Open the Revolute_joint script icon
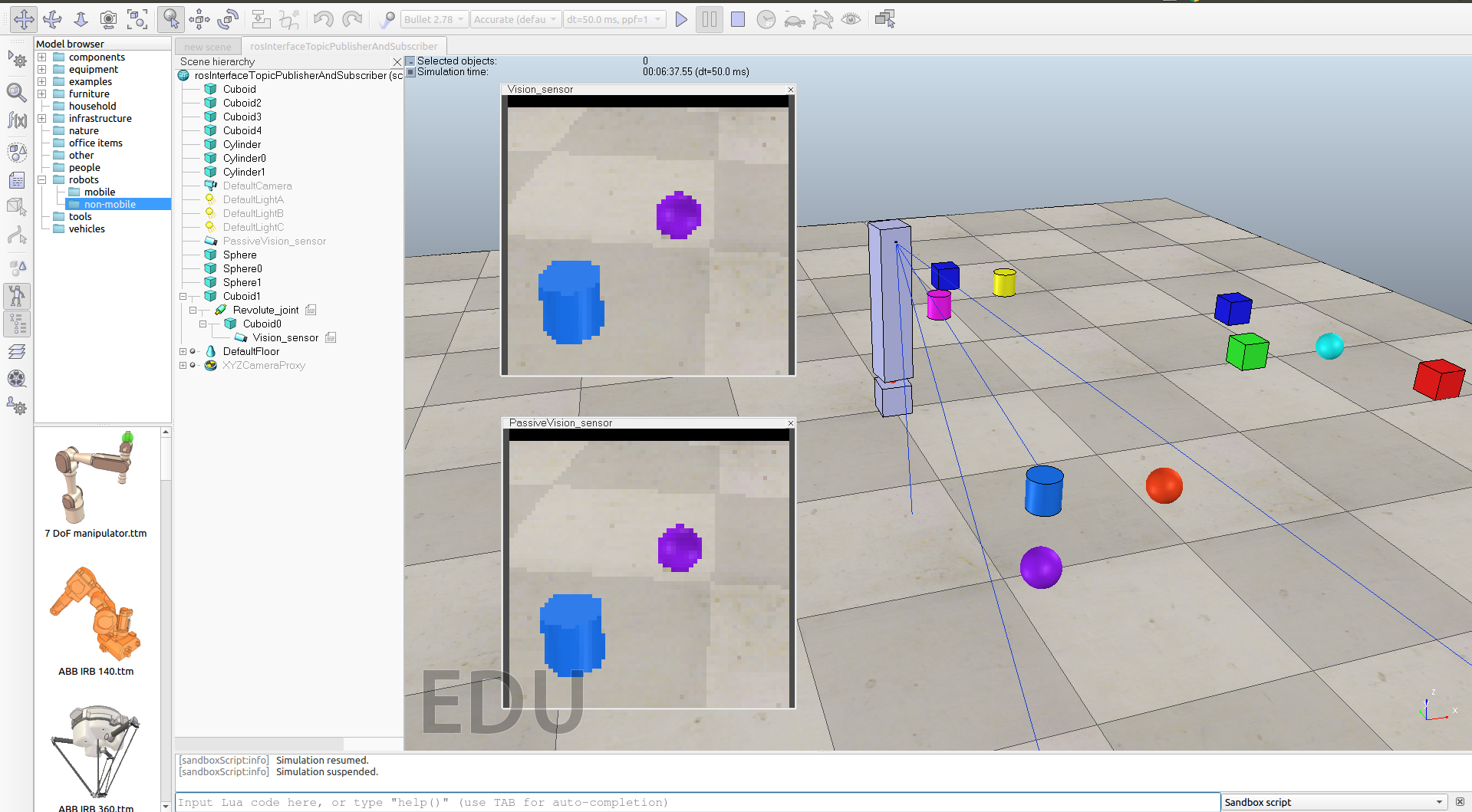This screenshot has height=812, width=1472. point(311,310)
